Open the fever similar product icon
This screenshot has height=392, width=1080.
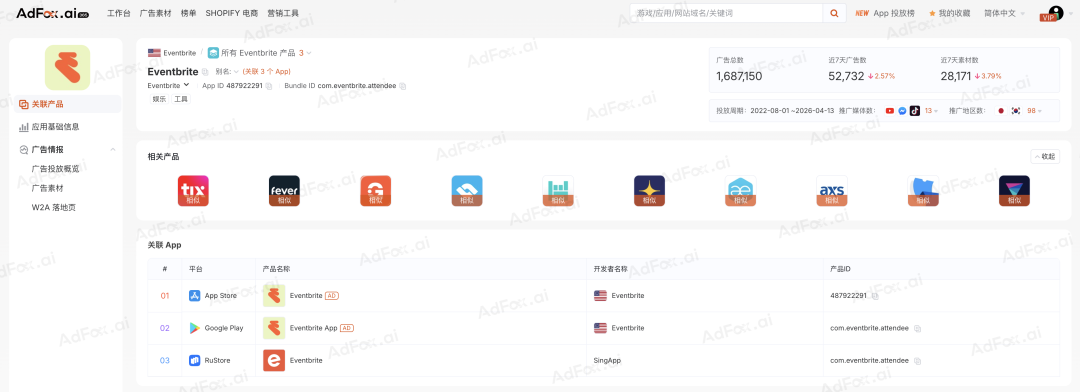coord(284,191)
